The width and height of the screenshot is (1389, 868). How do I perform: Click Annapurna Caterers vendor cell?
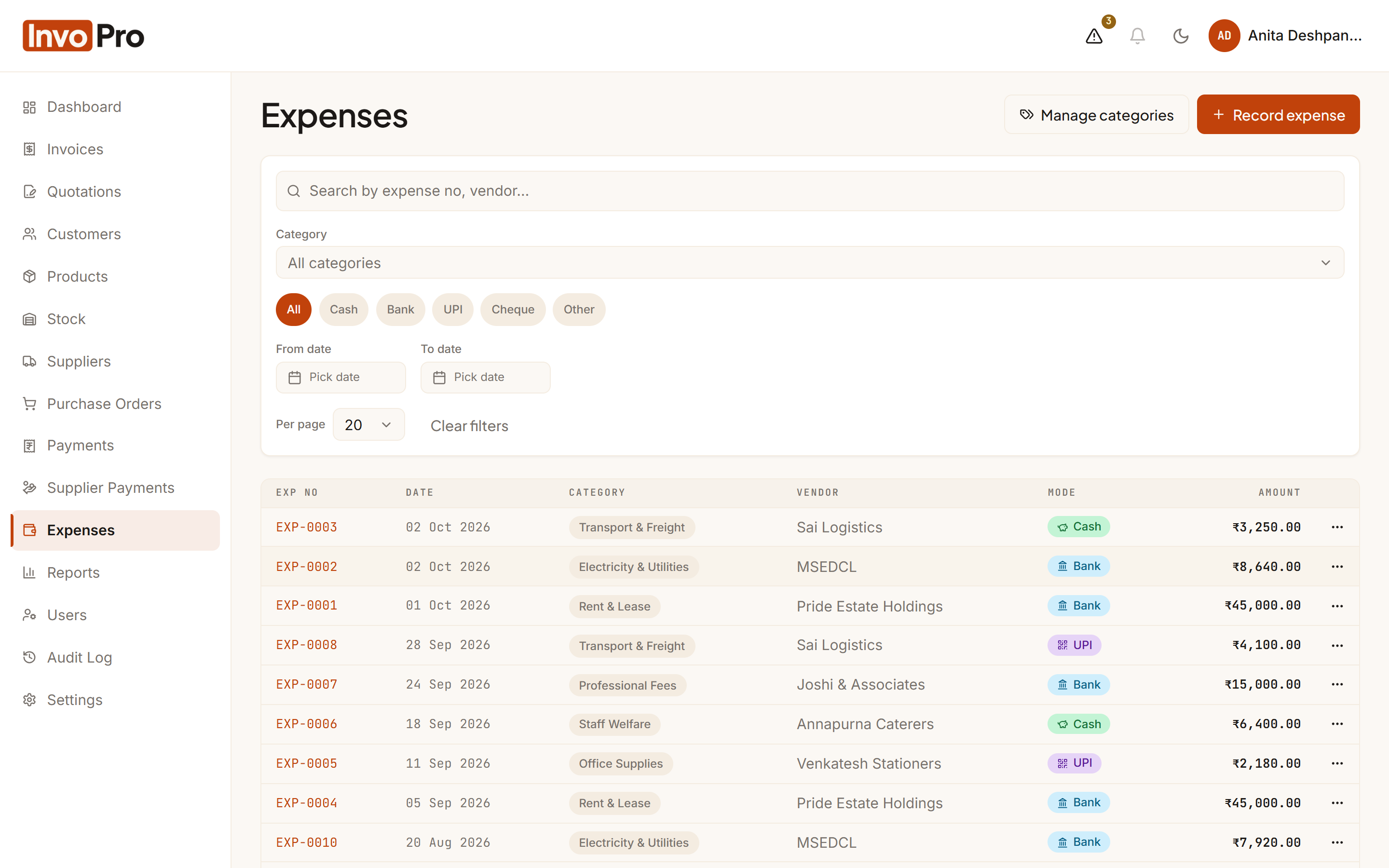pos(865,724)
